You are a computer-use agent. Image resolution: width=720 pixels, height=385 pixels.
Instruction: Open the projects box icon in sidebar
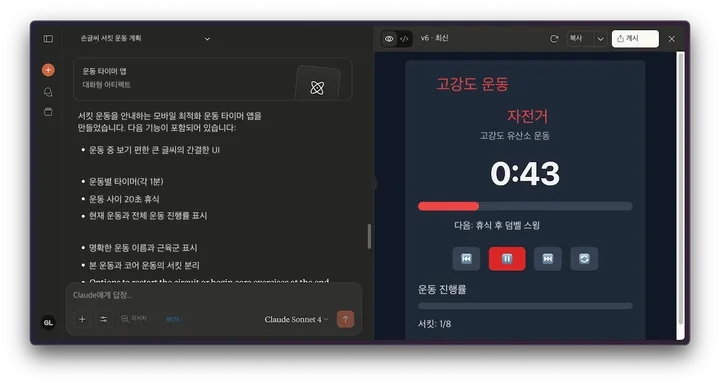pyautogui.click(x=48, y=112)
